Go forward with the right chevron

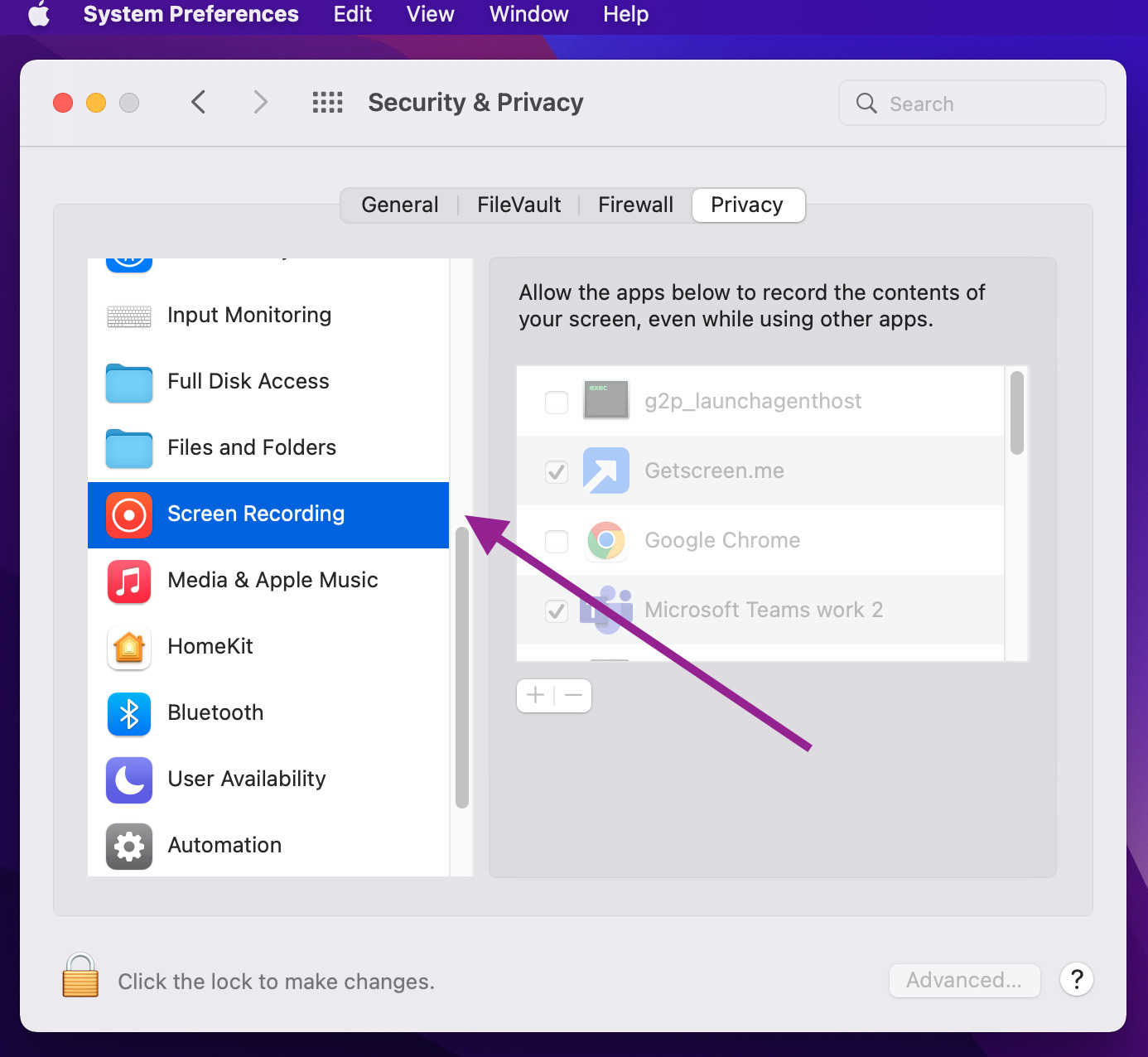point(260,102)
